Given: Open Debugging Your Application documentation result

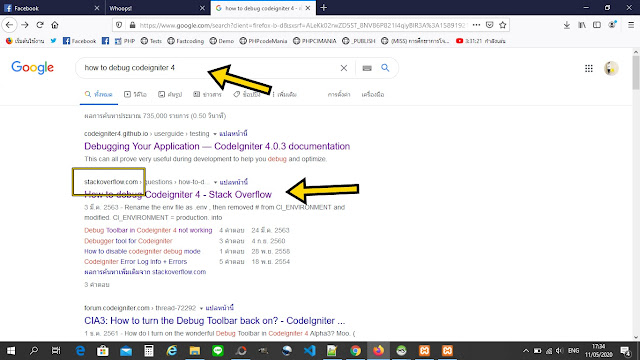Looking at the screenshot, I should [217, 146].
